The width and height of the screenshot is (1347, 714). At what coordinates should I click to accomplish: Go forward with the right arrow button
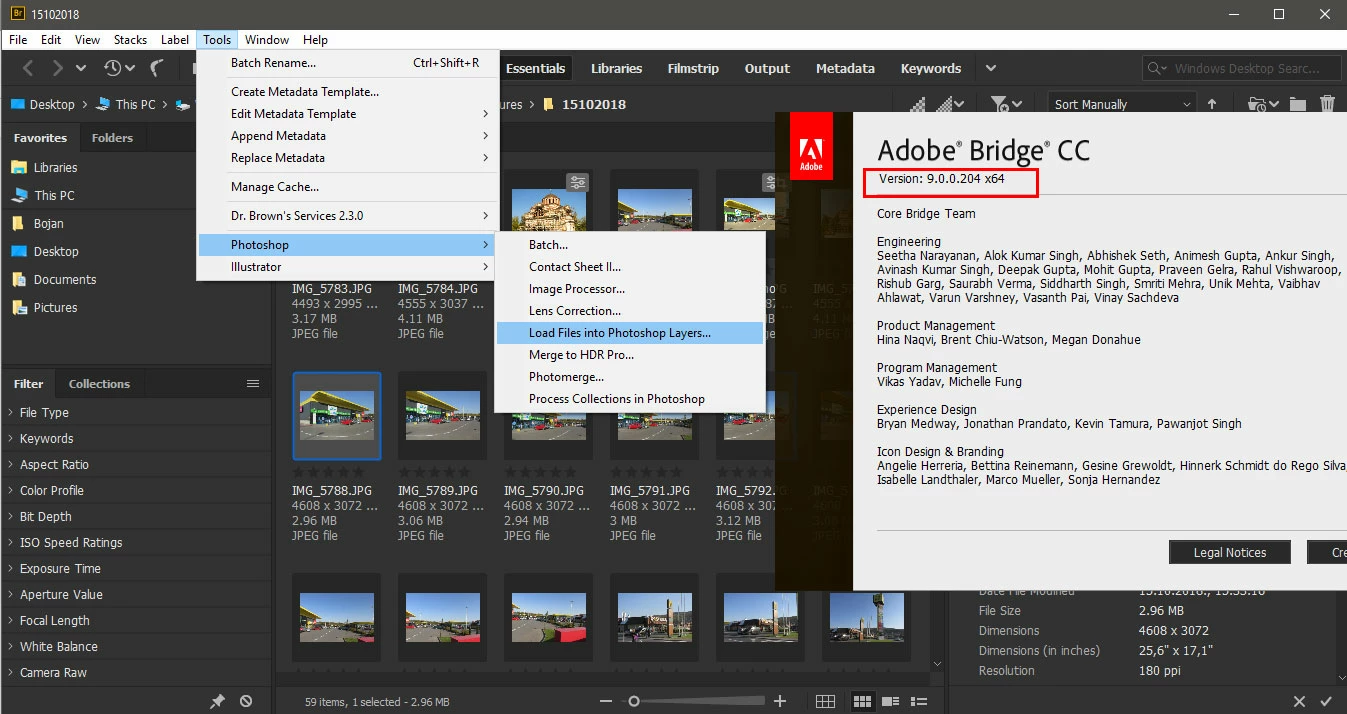pos(58,68)
